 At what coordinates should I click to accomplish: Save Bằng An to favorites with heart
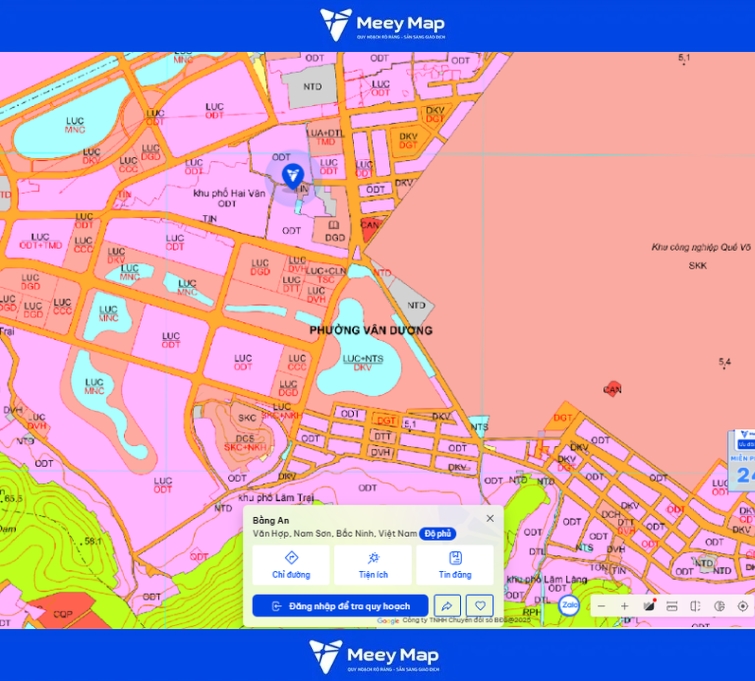coord(480,606)
